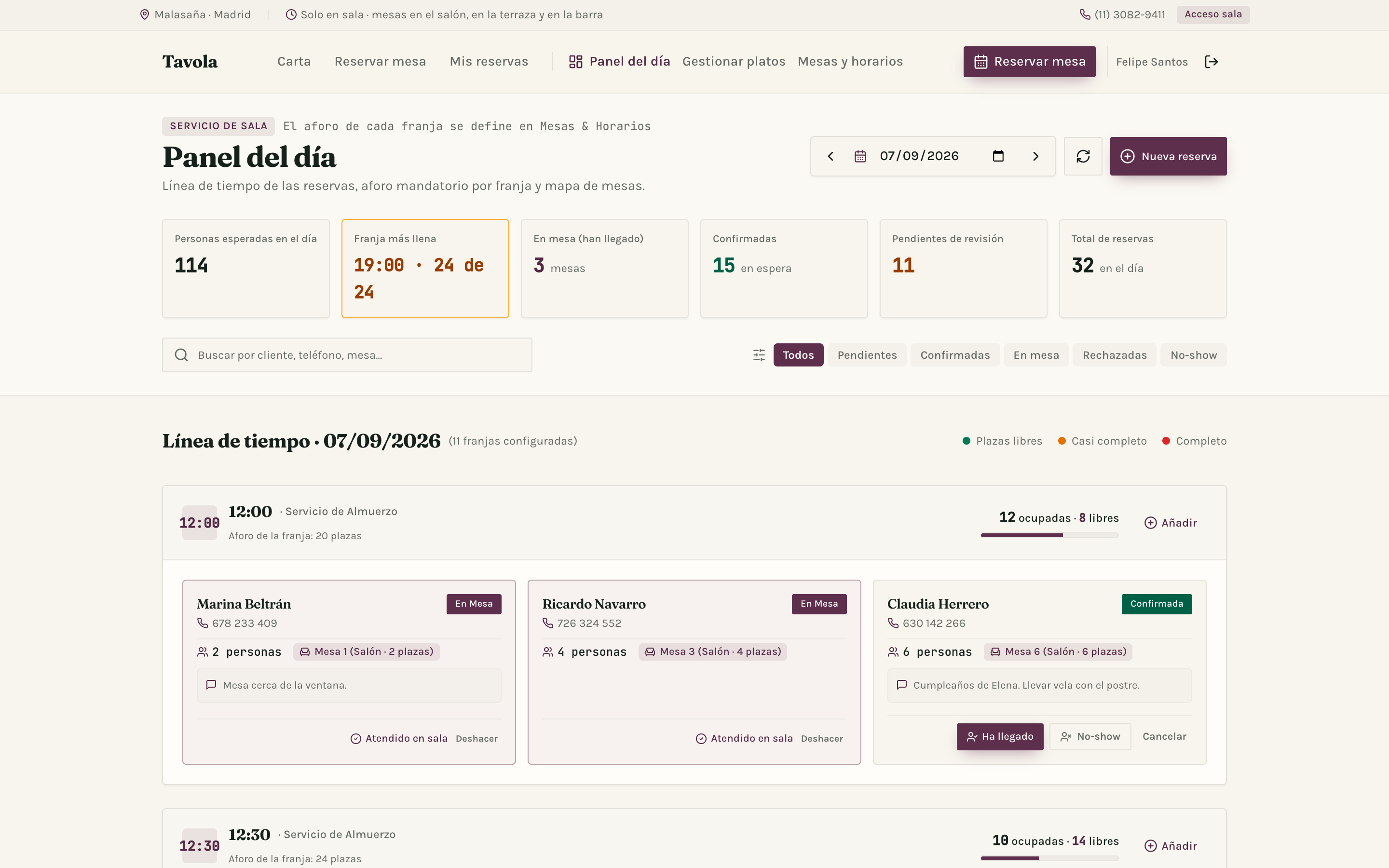Click the phone icon under Marina Beltrán

(203, 623)
